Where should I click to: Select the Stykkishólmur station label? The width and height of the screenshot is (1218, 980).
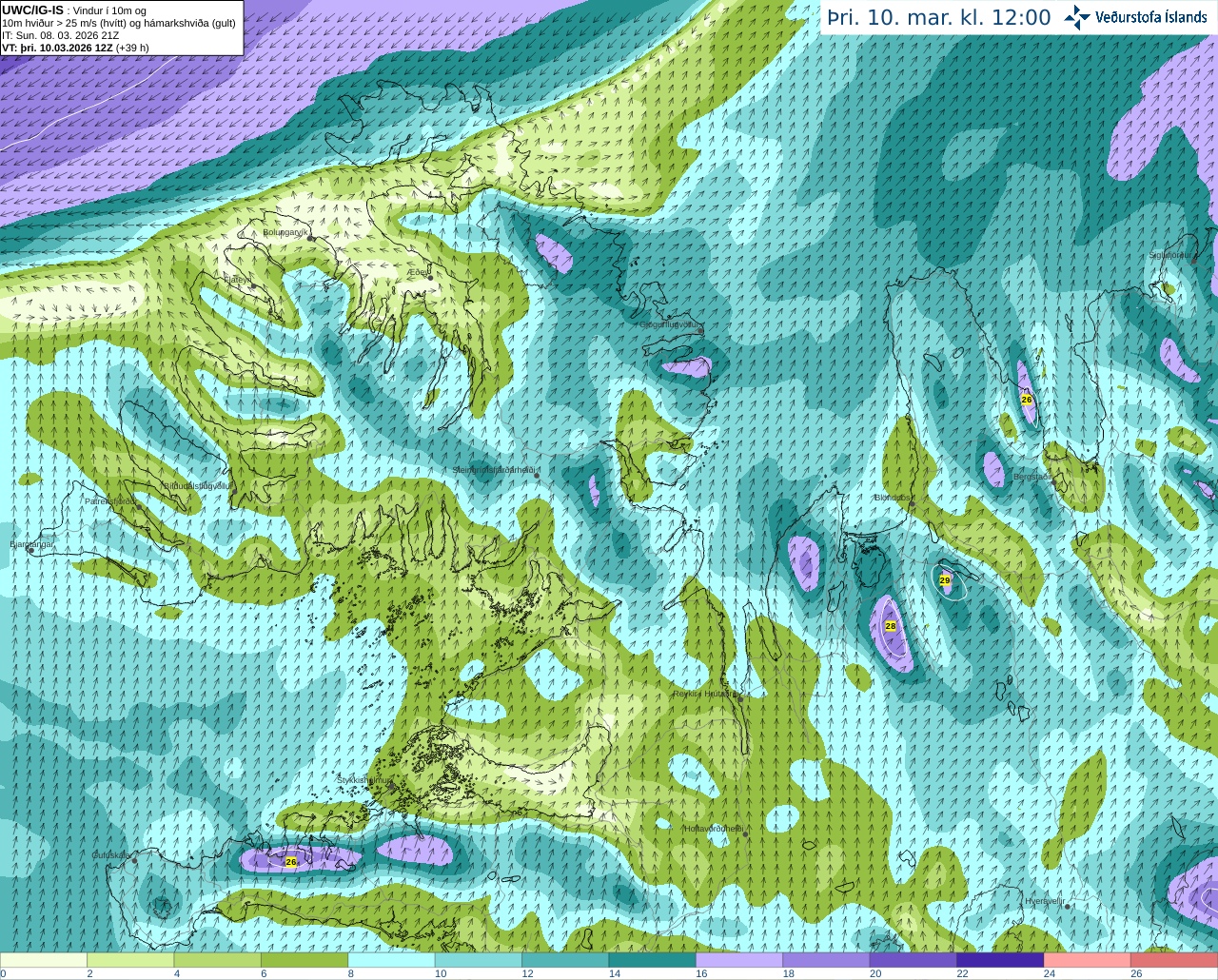pyautogui.click(x=364, y=780)
